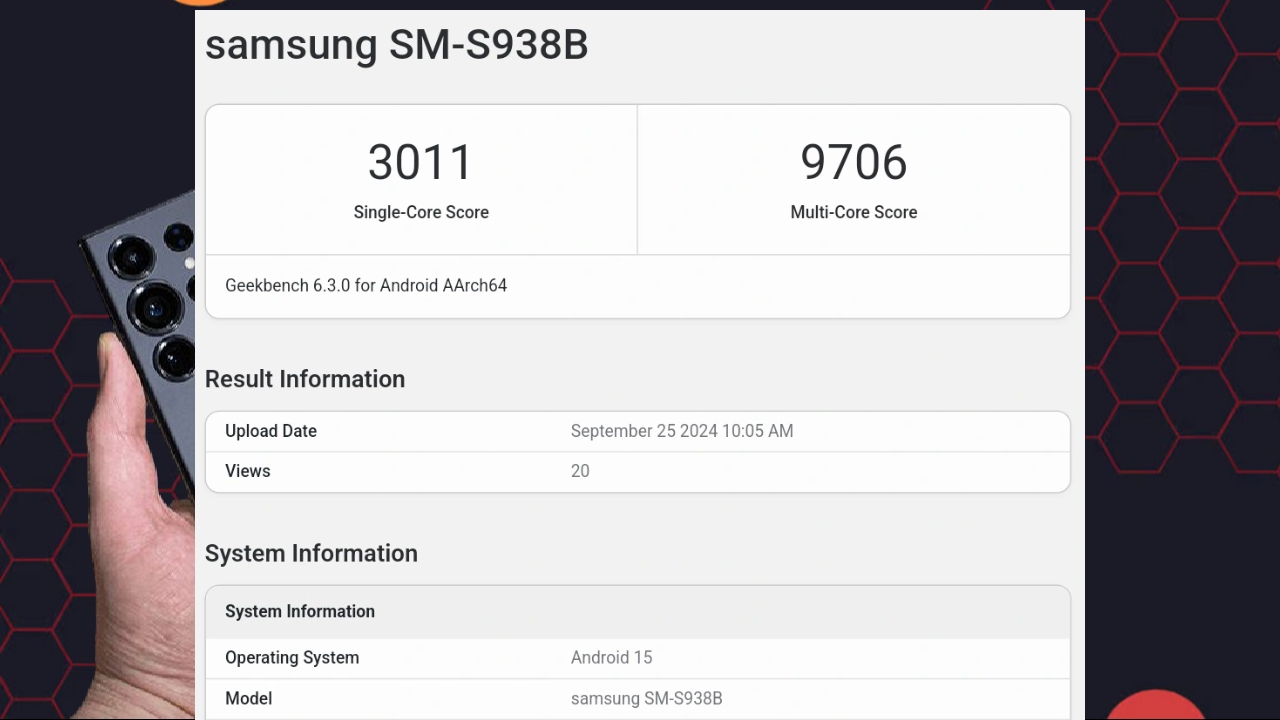Click the Model row label
1280x720 pixels.
click(x=249, y=699)
